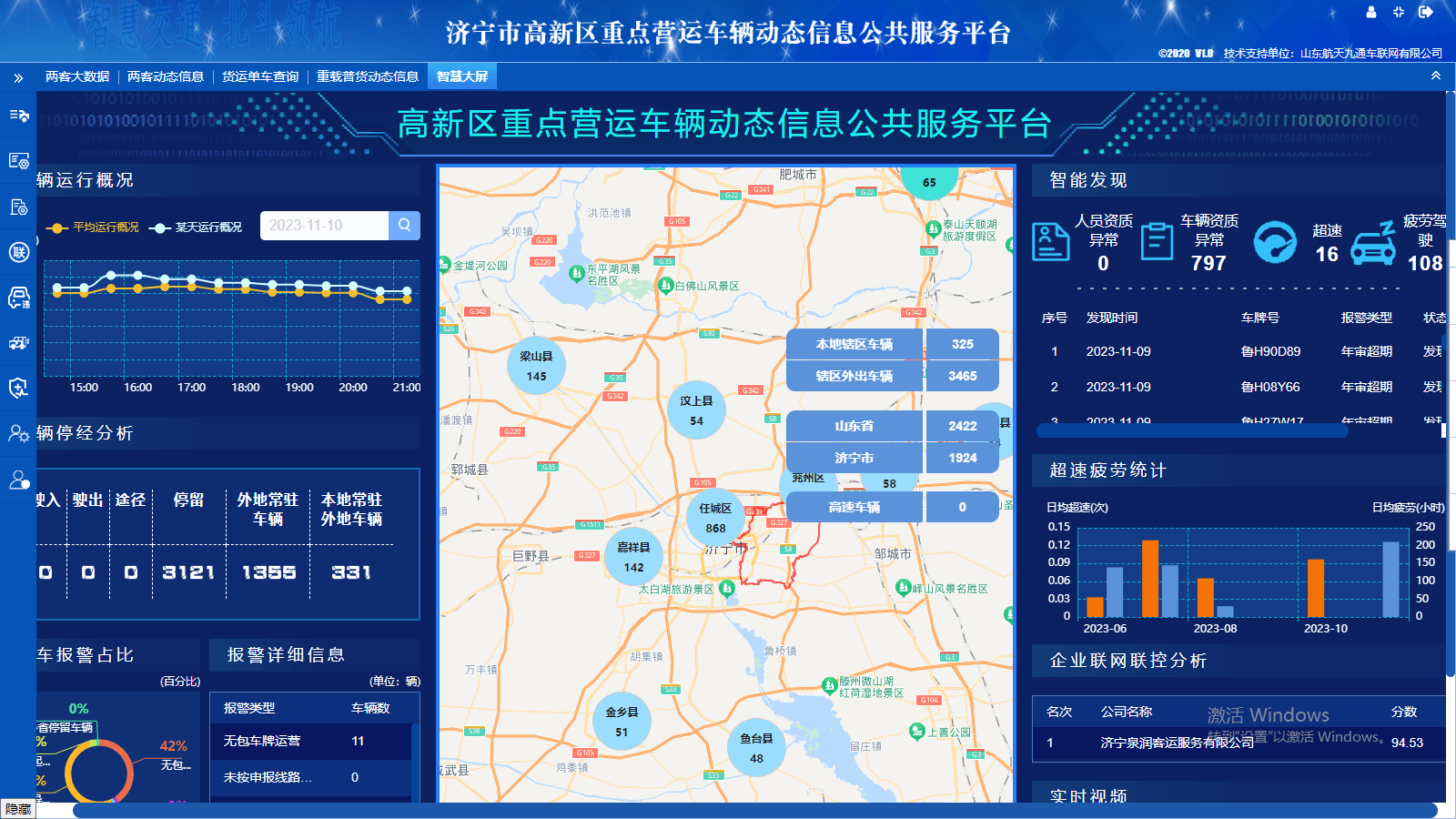Click the date input showing 2023-11-10
Image resolution: width=1456 pixels, height=819 pixels.
tap(324, 226)
